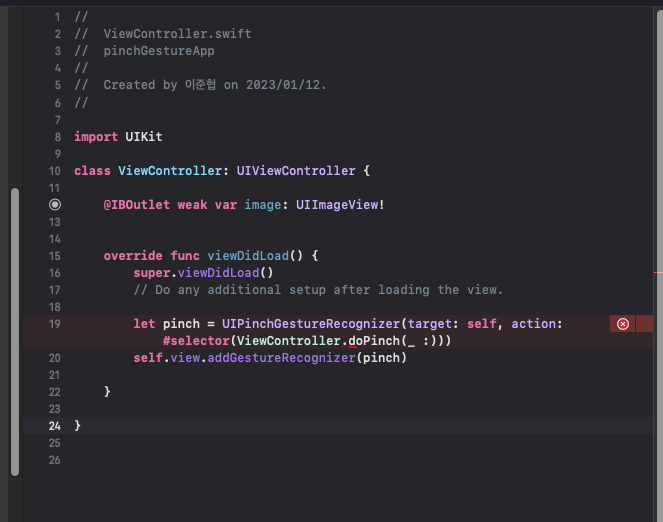Click 'UIKit' on line 8
This screenshot has width=663, height=522.
[144, 137]
